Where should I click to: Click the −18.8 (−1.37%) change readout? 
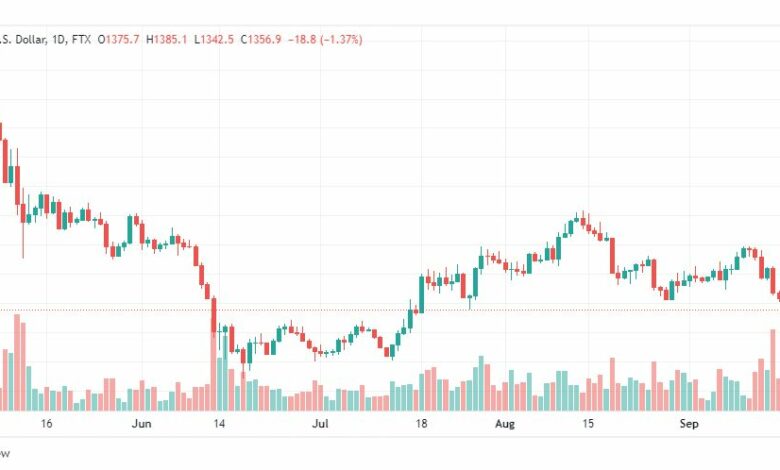point(325,39)
